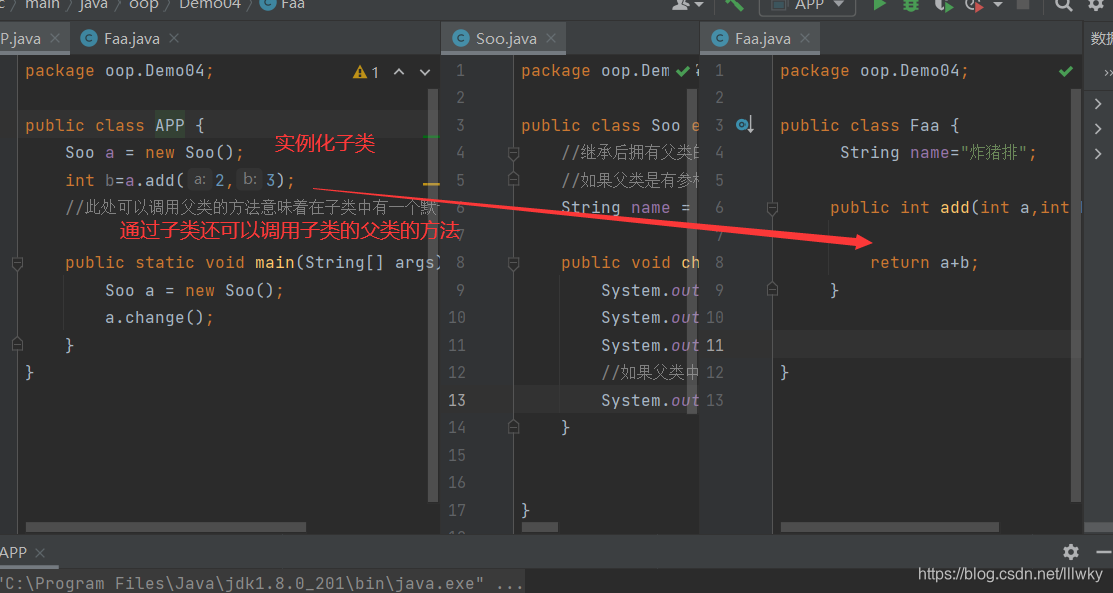Image resolution: width=1113 pixels, height=593 pixels.
Task: Build project with the hammer icon
Action: 734,5
